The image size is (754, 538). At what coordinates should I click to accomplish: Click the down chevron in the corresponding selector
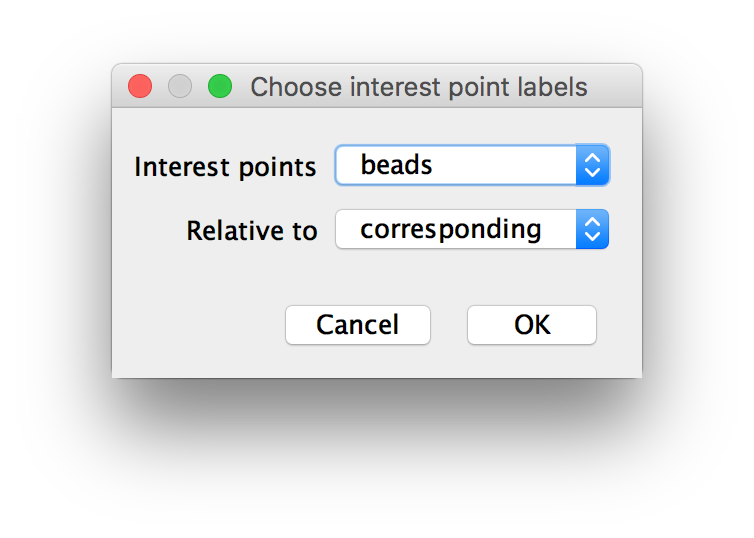tap(592, 236)
